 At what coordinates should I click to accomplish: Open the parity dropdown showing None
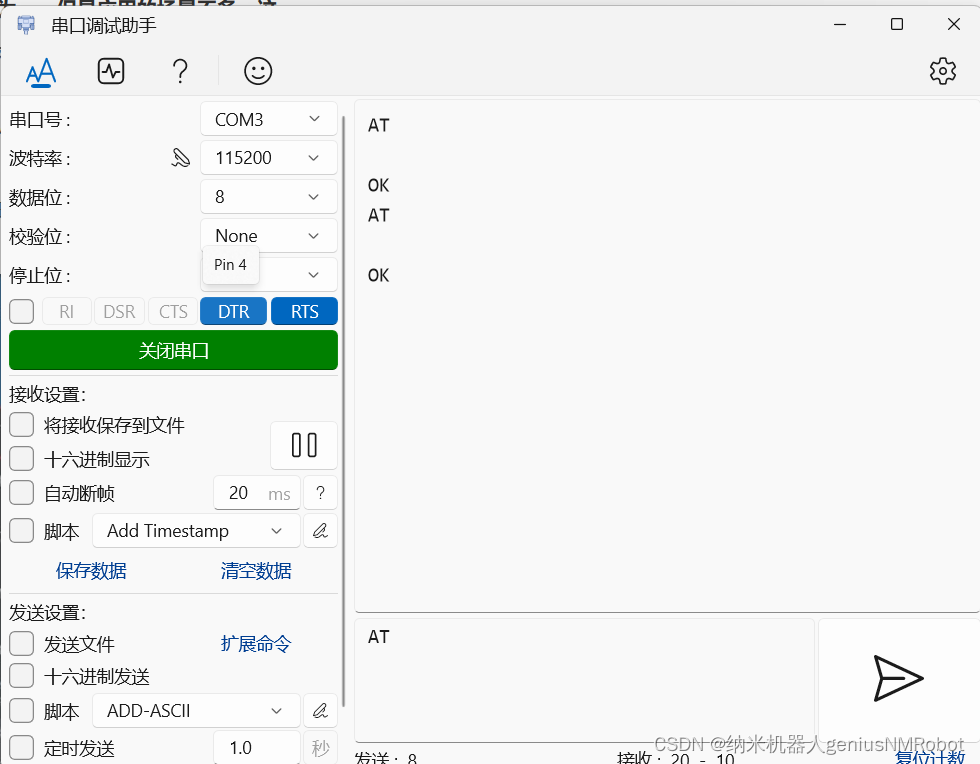269,236
